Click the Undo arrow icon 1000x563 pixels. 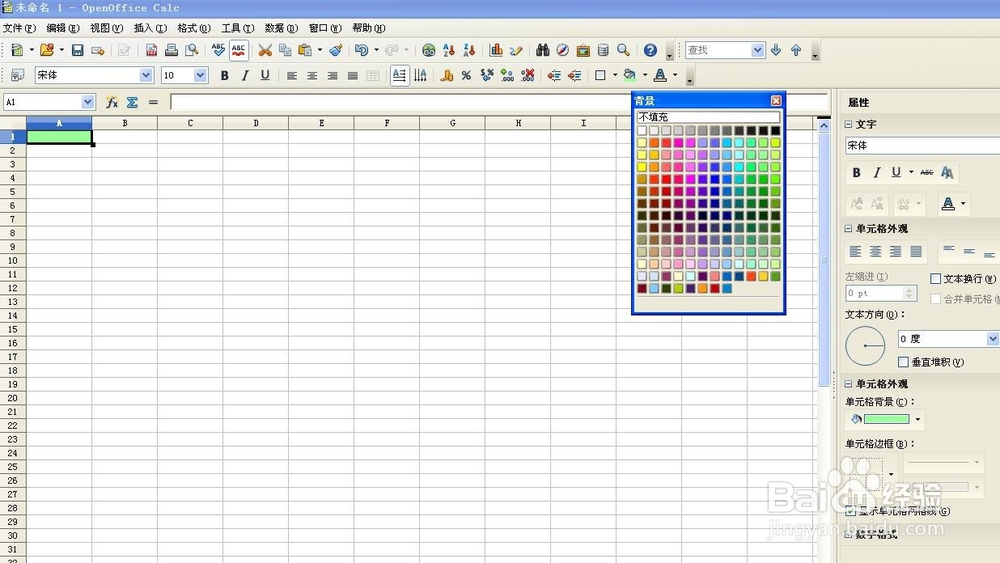(361, 50)
